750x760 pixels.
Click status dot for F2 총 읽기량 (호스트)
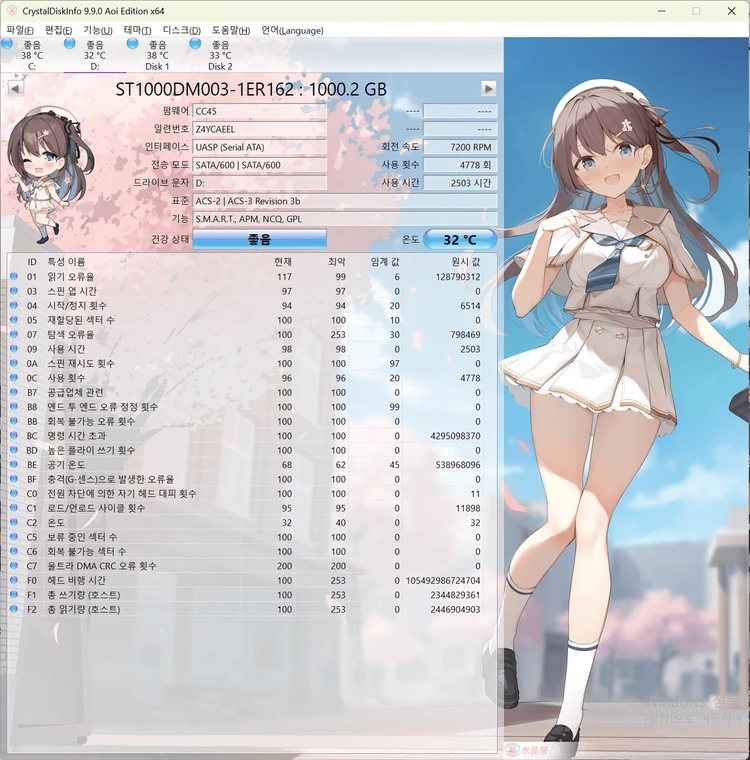[14, 609]
